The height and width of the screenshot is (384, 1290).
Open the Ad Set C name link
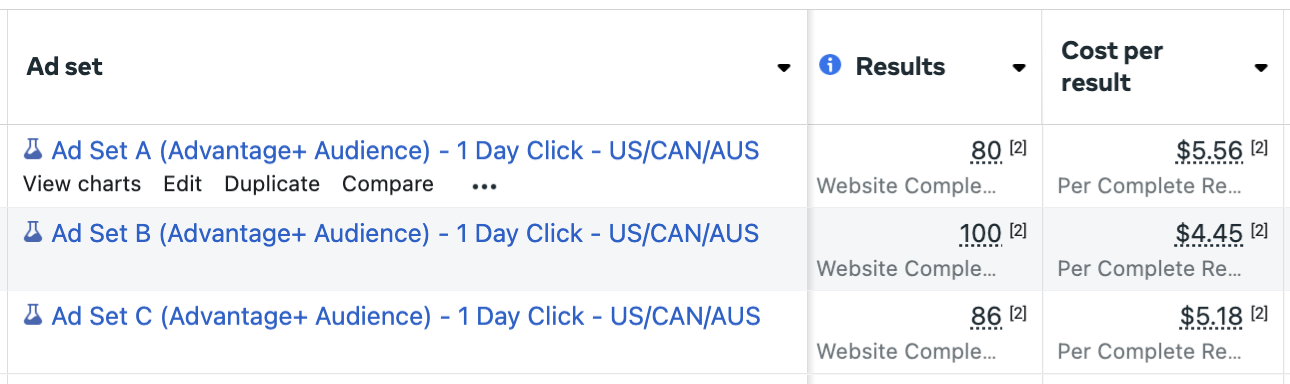pos(406,317)
